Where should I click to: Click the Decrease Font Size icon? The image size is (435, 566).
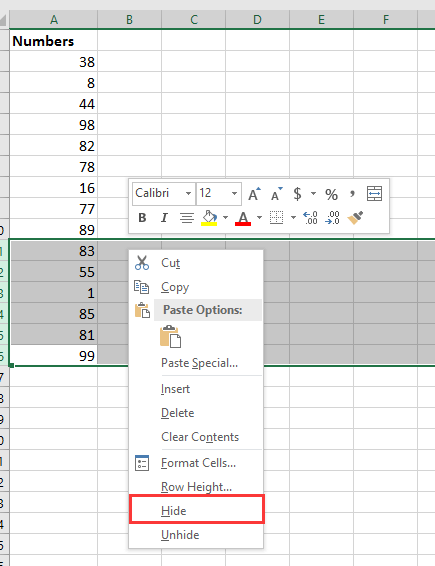click(277, 194)
